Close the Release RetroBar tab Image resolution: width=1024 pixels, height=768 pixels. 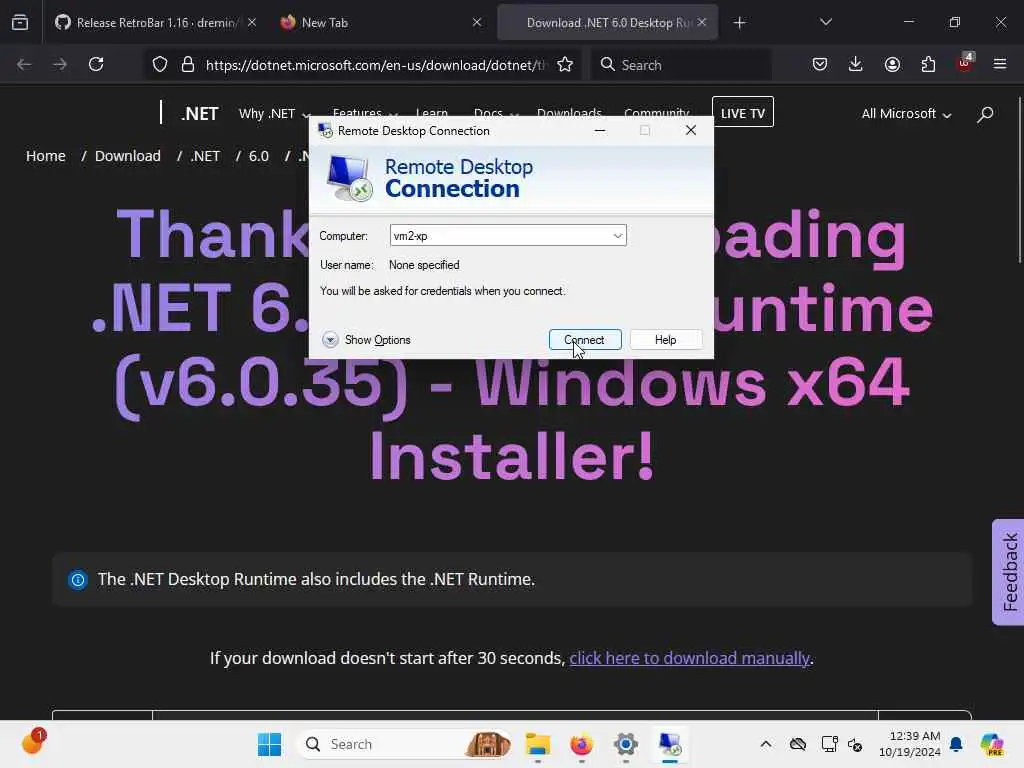coord(252,23)
